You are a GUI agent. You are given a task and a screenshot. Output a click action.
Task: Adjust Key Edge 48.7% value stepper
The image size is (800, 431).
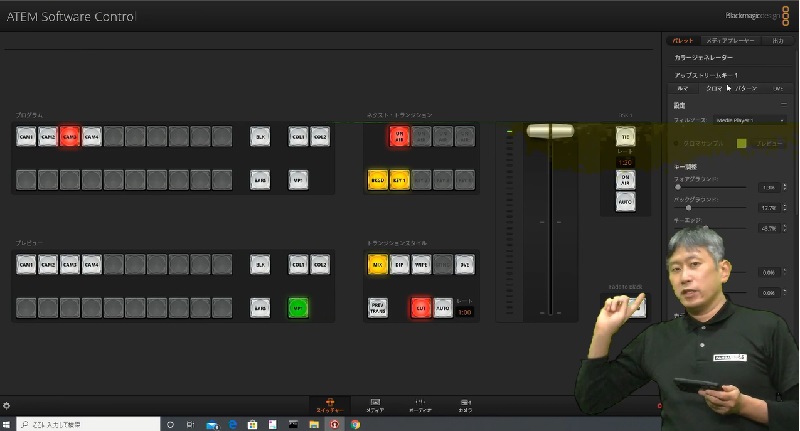coord(785,228)
